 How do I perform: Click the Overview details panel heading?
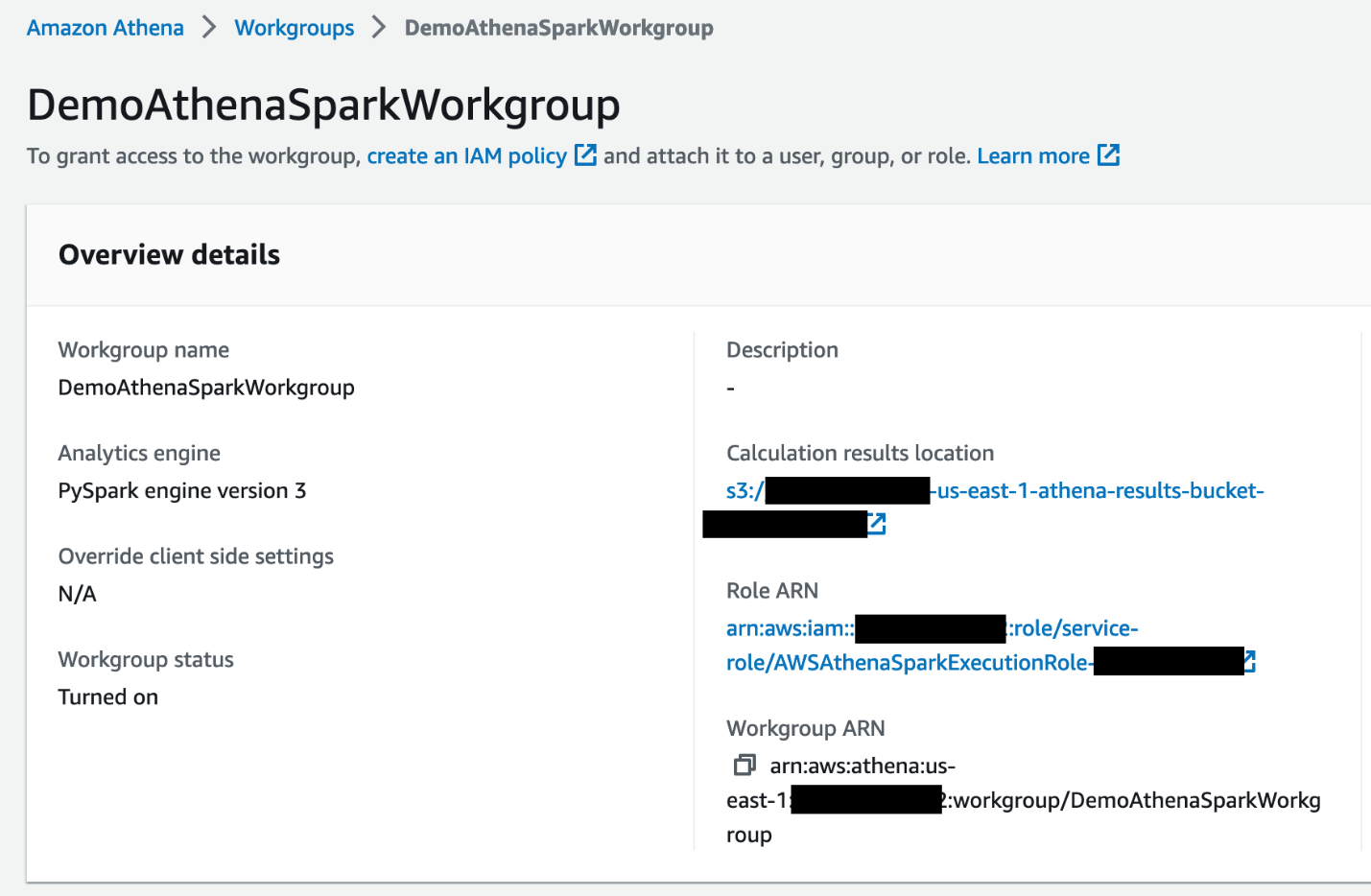170,254
